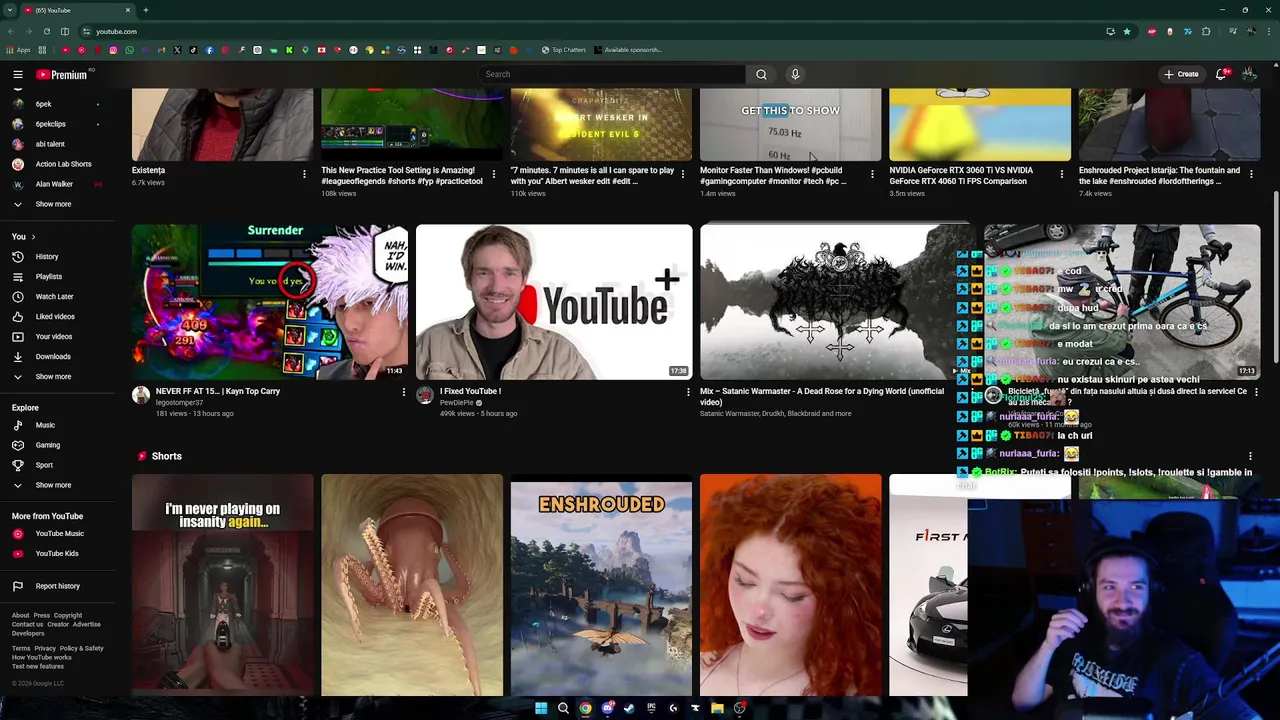Open the YouTube hamburger guide menu

pos(18,74)
